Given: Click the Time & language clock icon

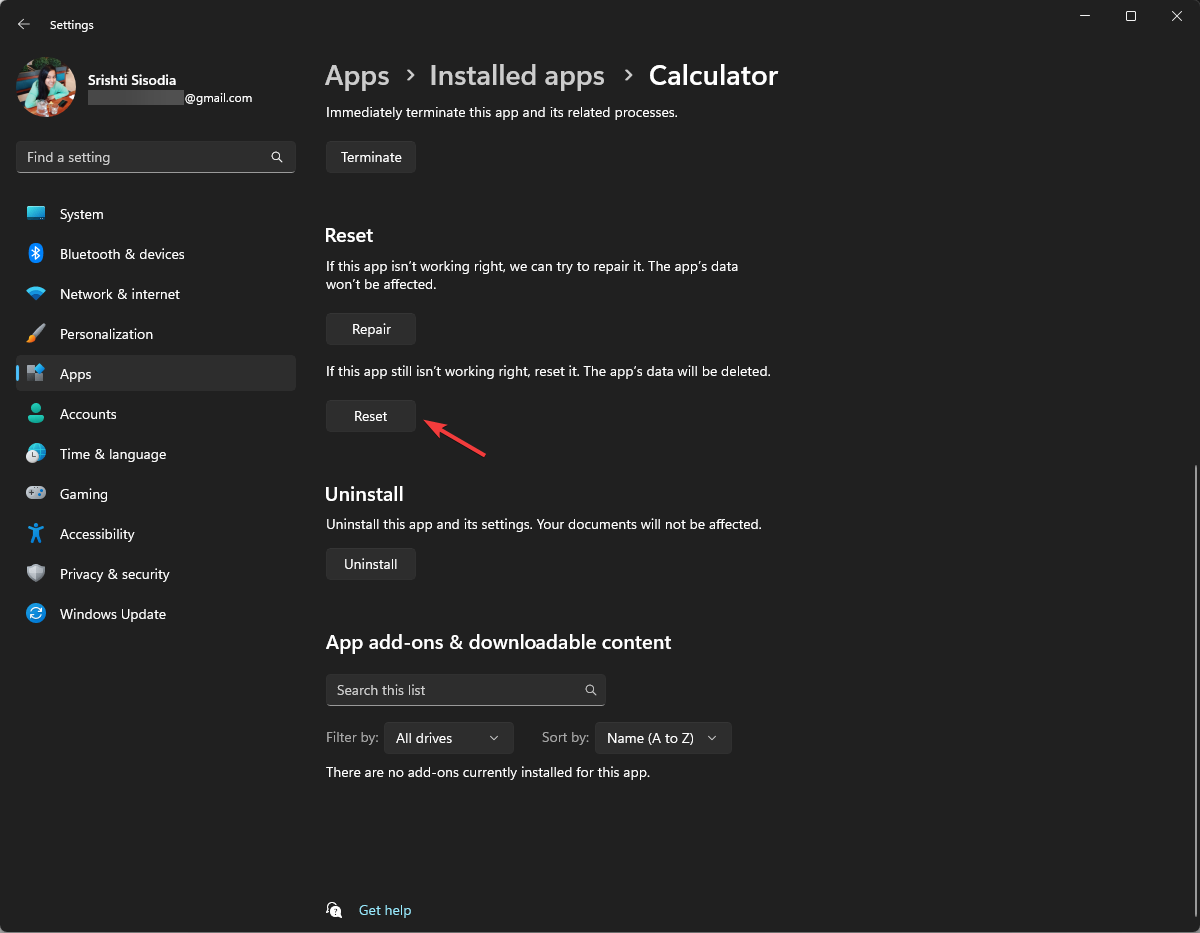Looking at the screenshot, I should pos(36,454).
